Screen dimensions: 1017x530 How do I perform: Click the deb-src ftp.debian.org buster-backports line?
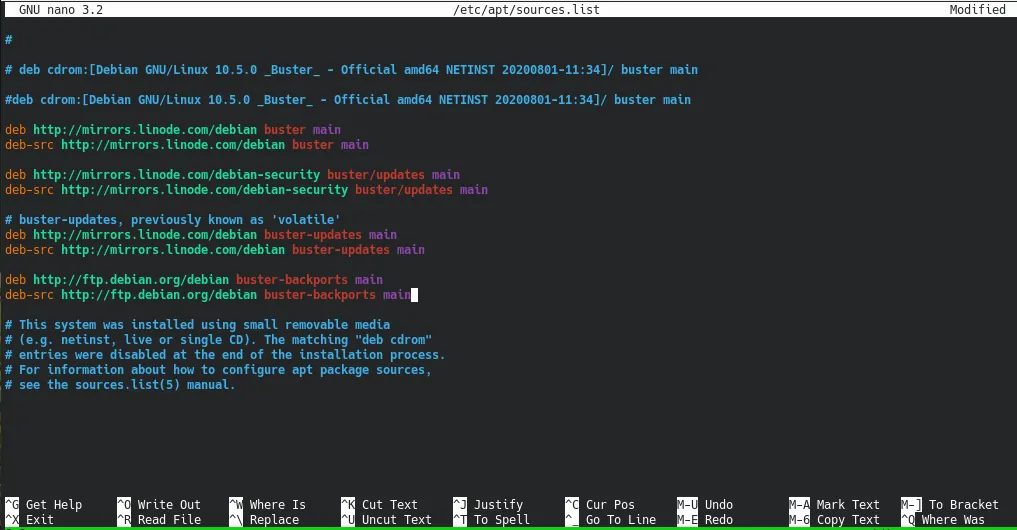click(208, 295)
